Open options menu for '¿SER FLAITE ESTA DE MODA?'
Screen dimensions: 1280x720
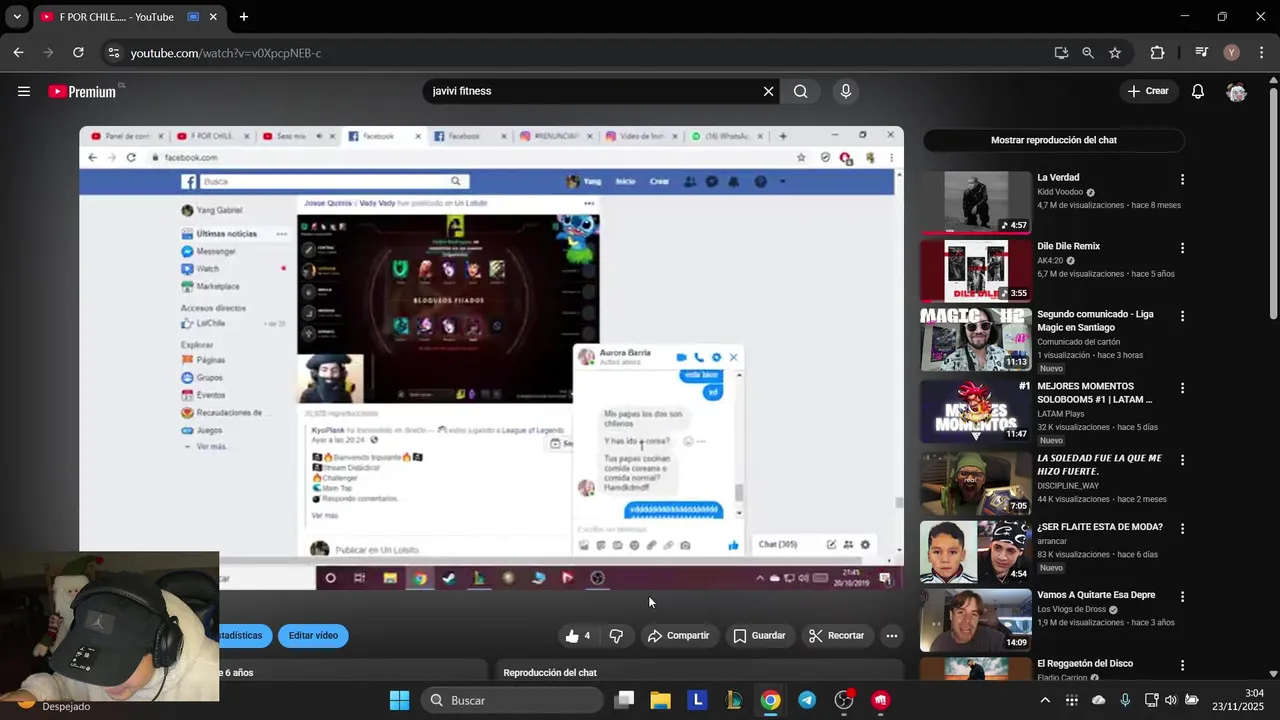click(1183, 528)
